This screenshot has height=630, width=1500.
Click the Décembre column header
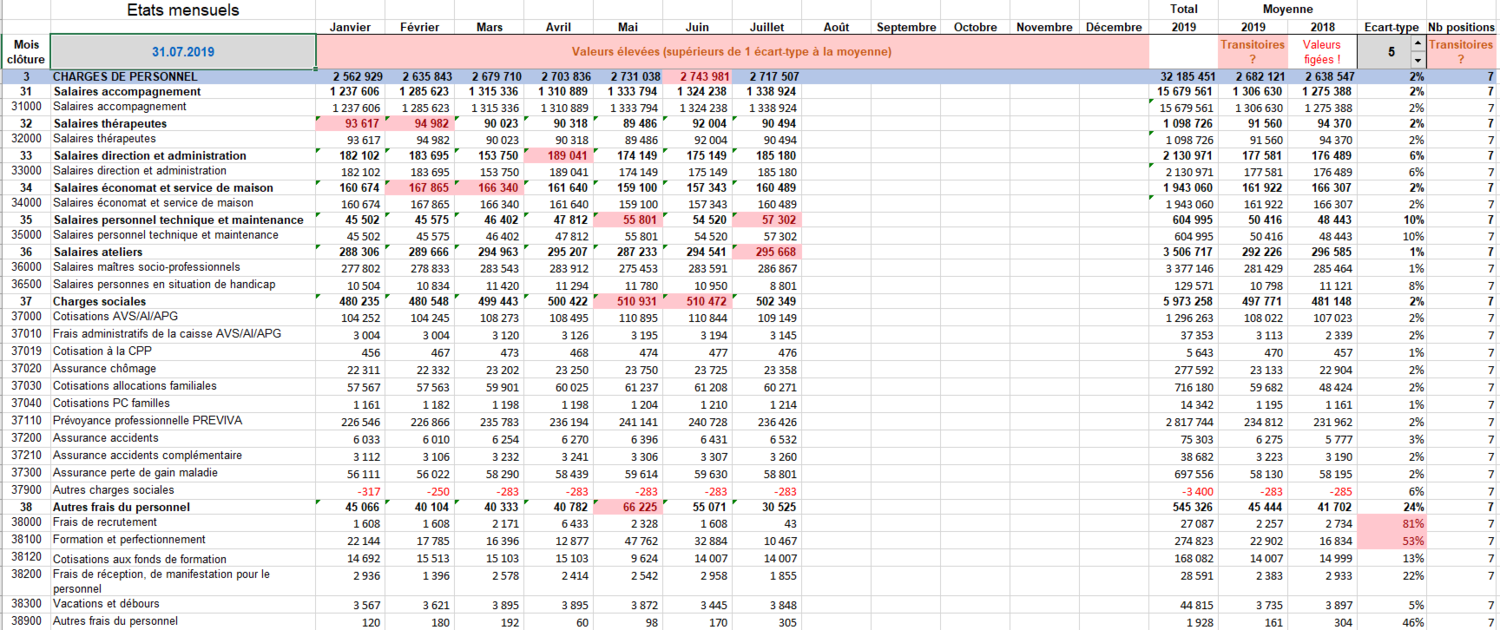pos(1113,27)
